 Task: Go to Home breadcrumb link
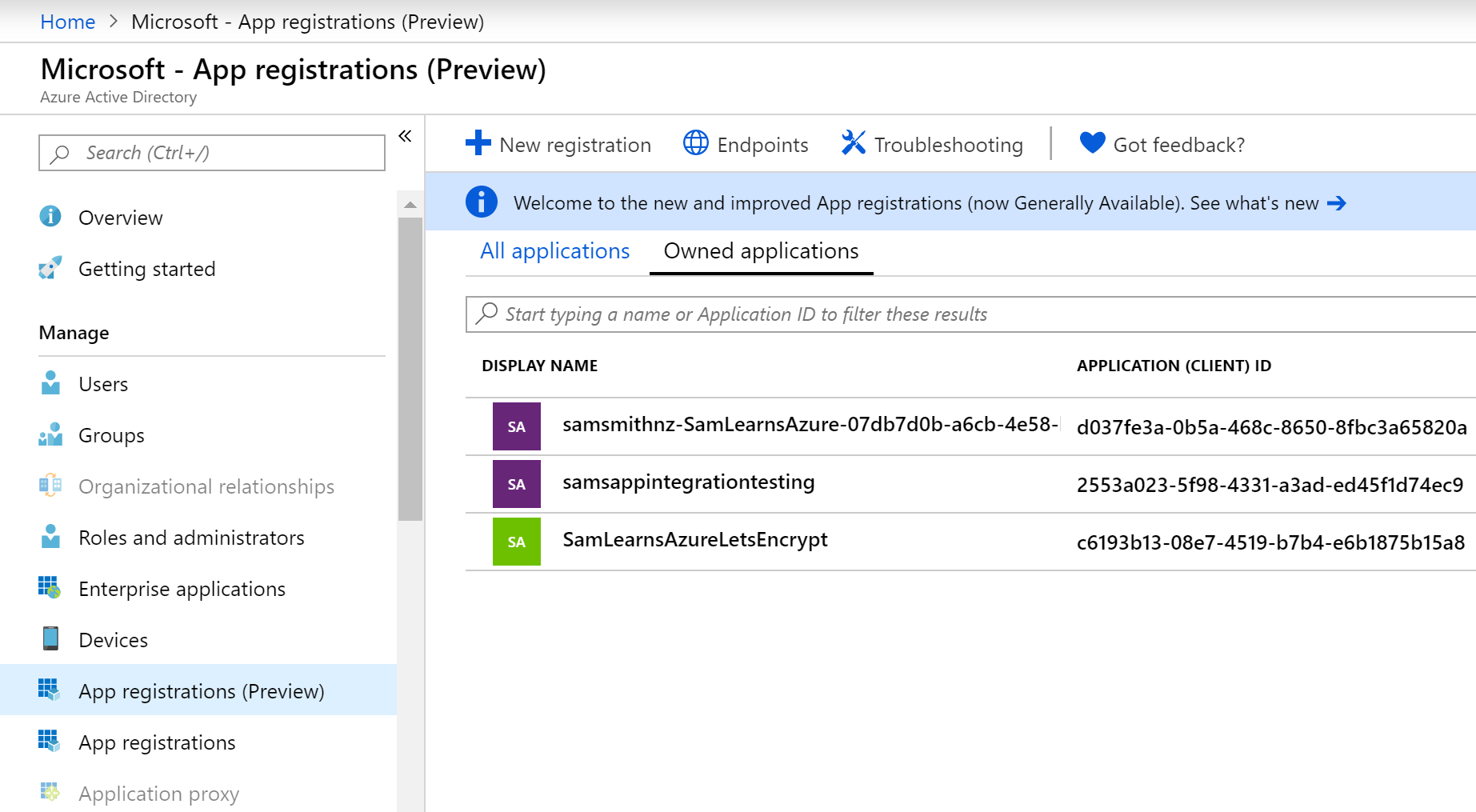coord(68,22)
